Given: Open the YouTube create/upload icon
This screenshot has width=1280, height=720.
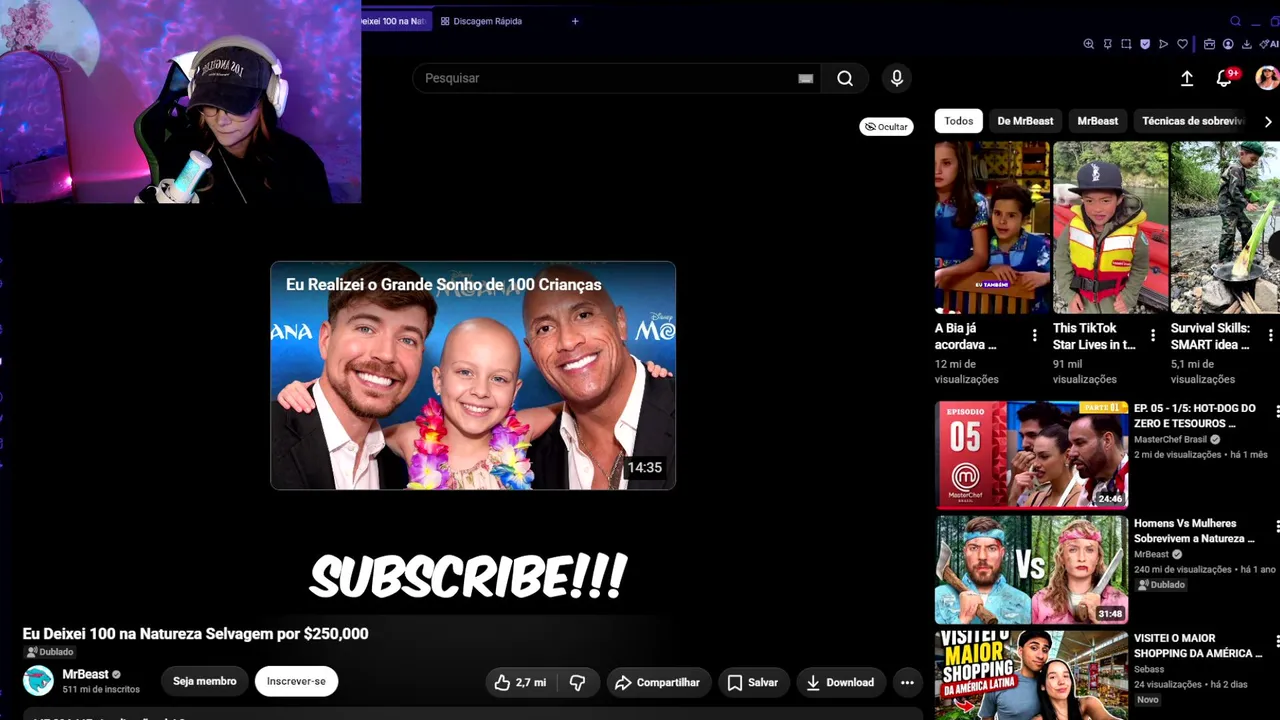Looking at the screenshot, I should coord(1187,78).
